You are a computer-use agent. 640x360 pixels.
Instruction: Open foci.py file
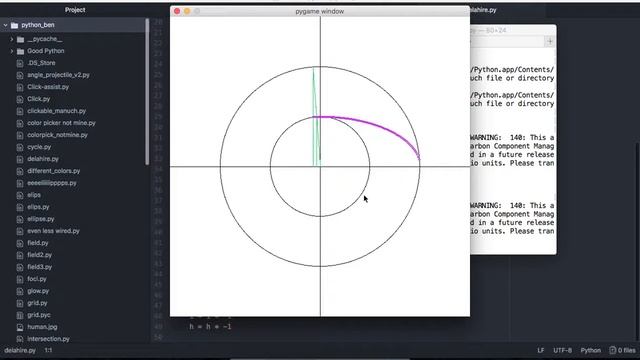coord(37,279)
